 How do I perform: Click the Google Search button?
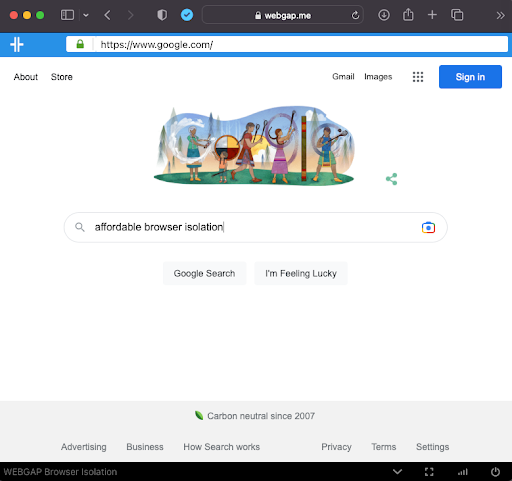(x=204, y=273)
